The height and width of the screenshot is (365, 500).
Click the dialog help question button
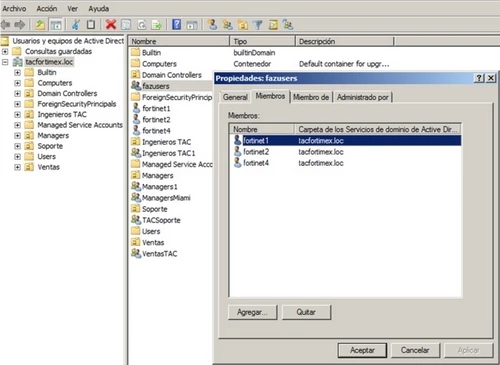point(479,78)
